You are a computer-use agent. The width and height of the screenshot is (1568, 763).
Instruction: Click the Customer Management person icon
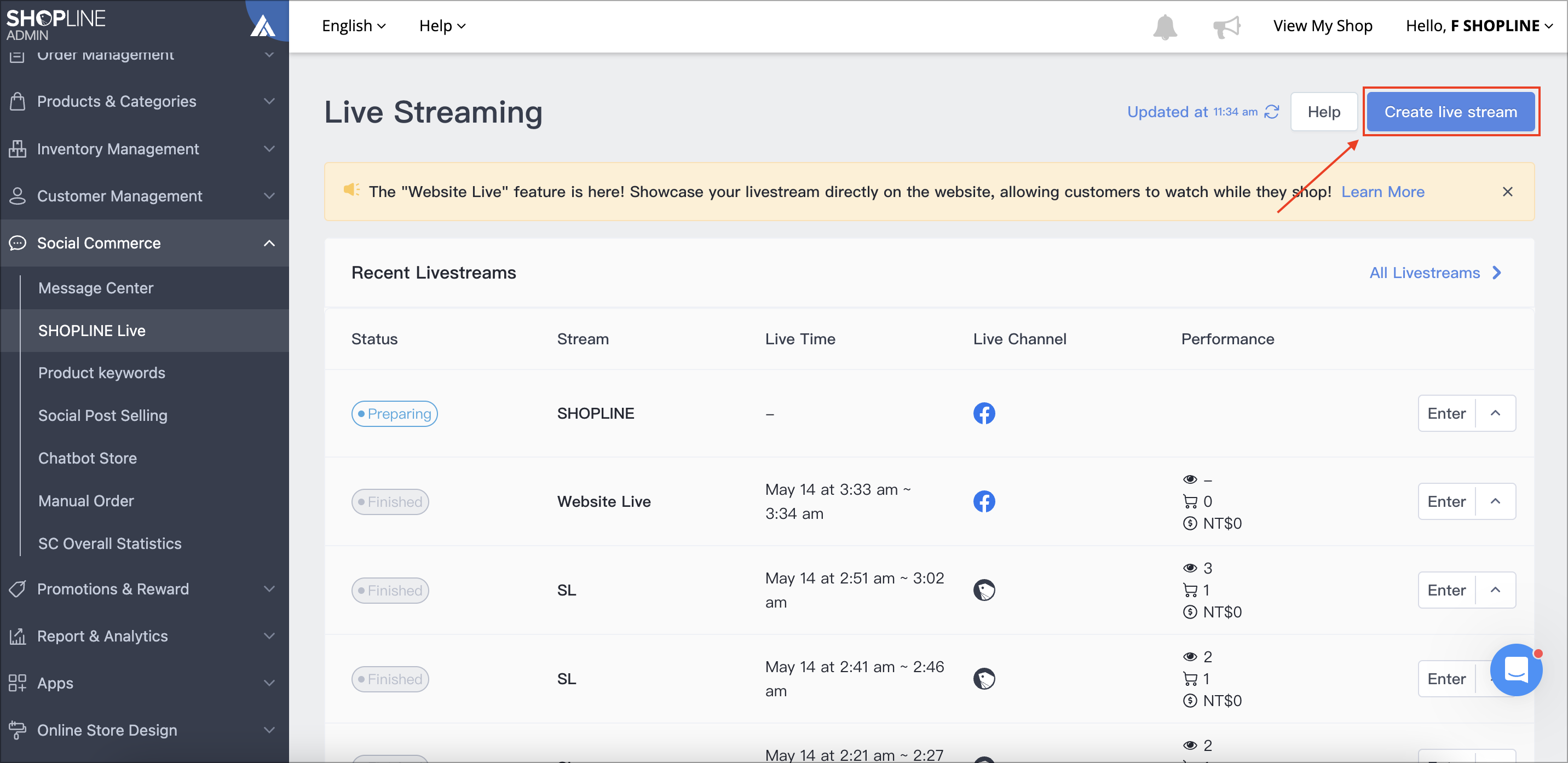pos(18,196)
